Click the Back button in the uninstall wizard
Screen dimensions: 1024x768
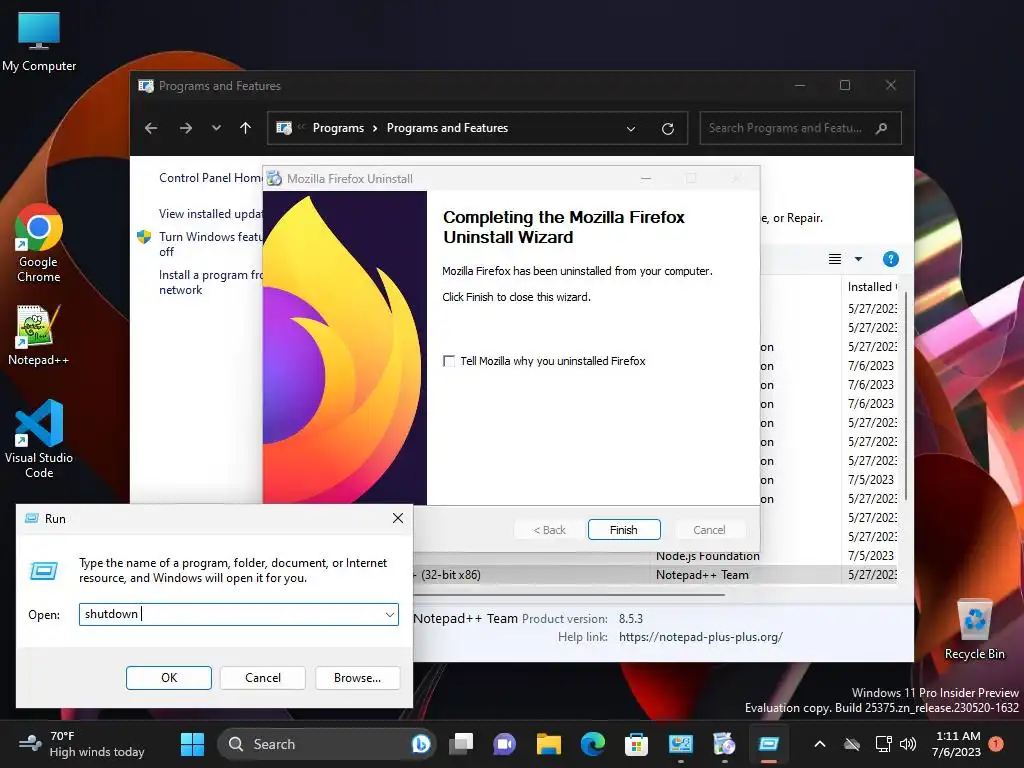tap(549, 530)
